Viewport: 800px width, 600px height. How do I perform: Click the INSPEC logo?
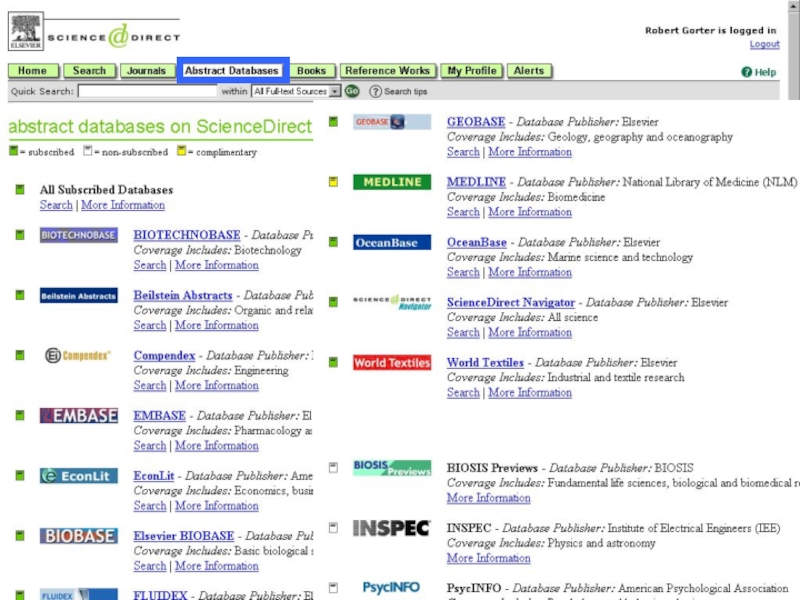(392, 528)
